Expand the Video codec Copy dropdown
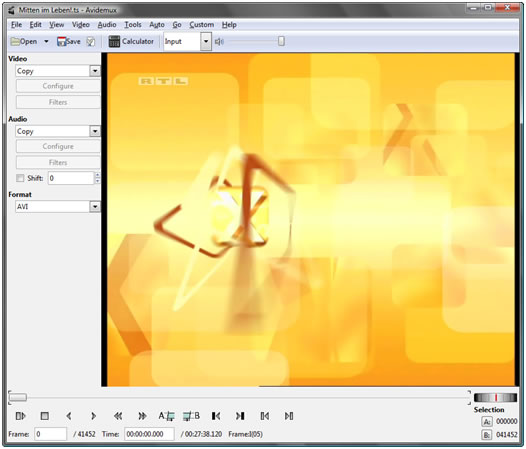The image size is (526, 449). click(x=95, y=71)
